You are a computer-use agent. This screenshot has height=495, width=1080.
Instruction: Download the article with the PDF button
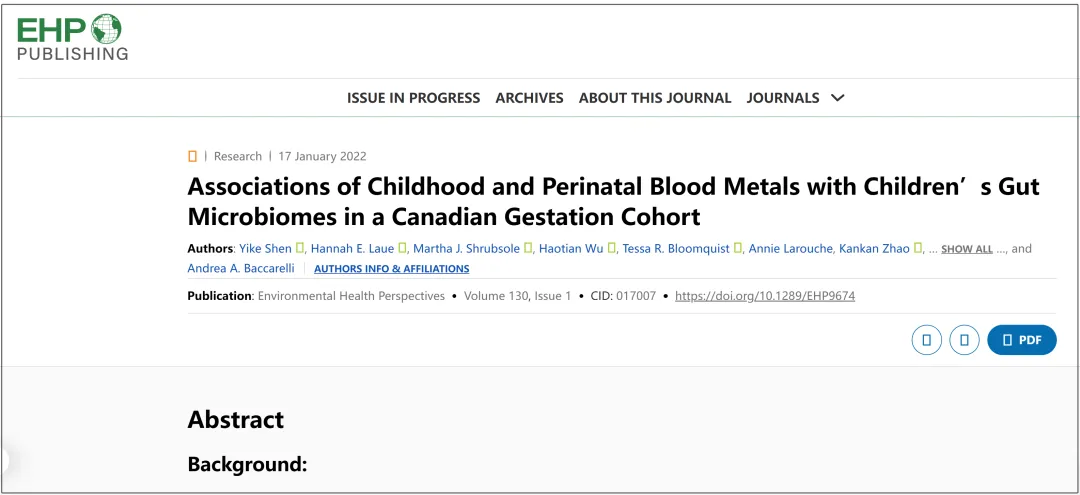pyautogui.click(x=1021, y=340)
